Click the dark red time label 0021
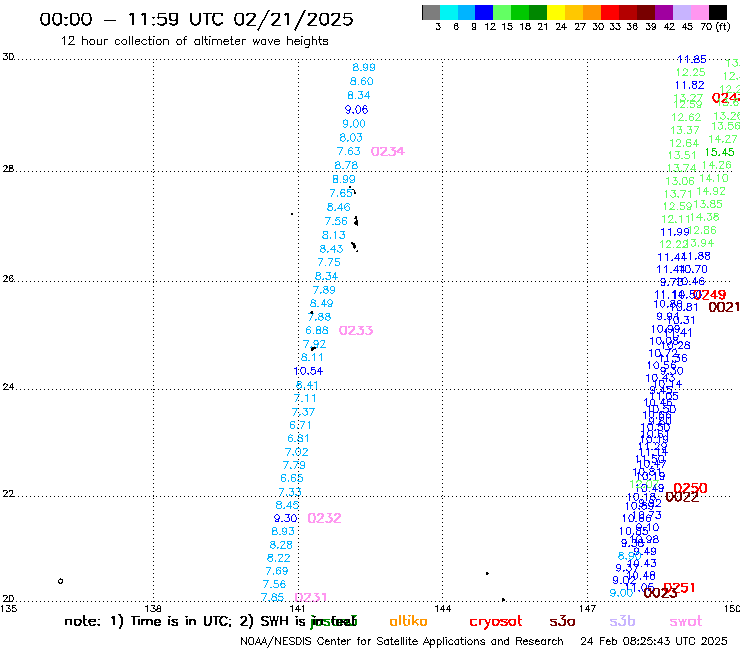The image size is (740, 650). coord(724,307)
